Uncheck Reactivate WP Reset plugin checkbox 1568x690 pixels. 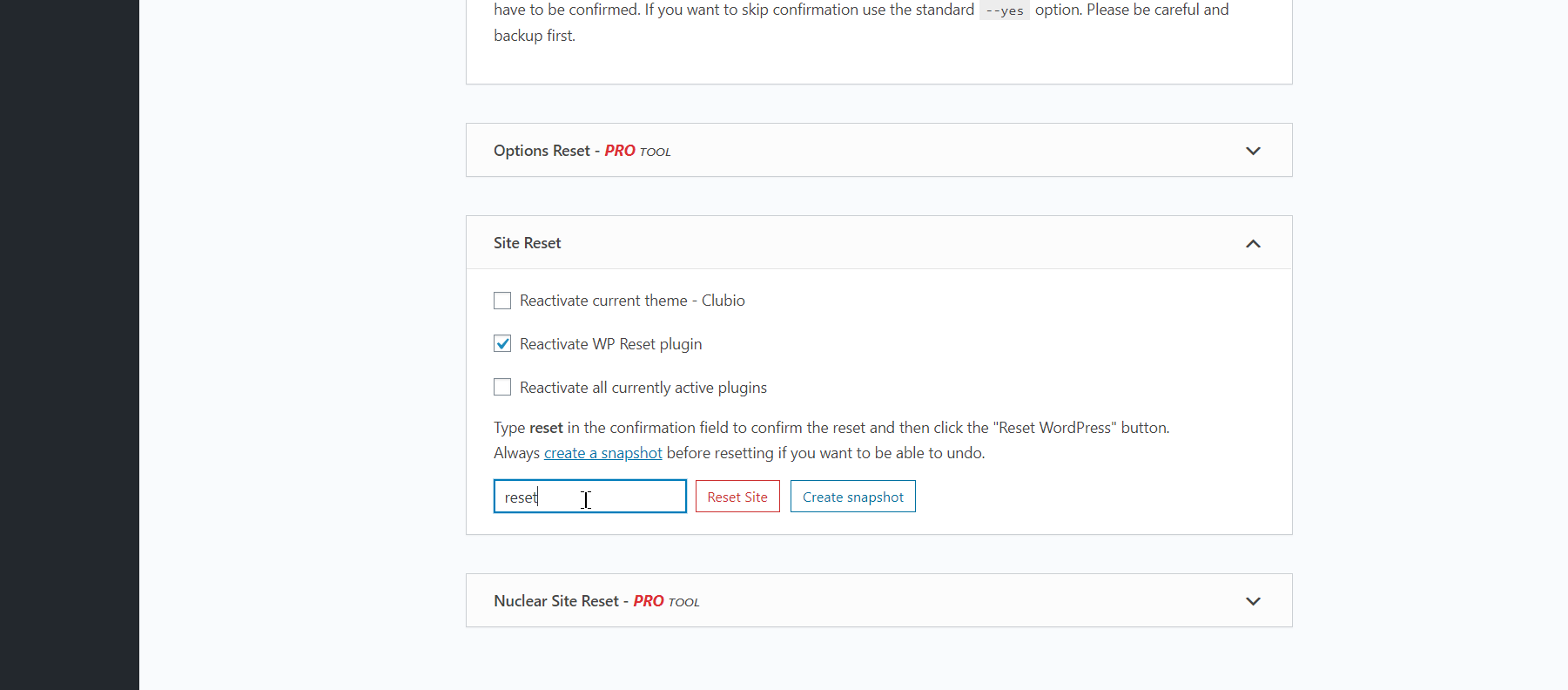(x=502, y=344)
